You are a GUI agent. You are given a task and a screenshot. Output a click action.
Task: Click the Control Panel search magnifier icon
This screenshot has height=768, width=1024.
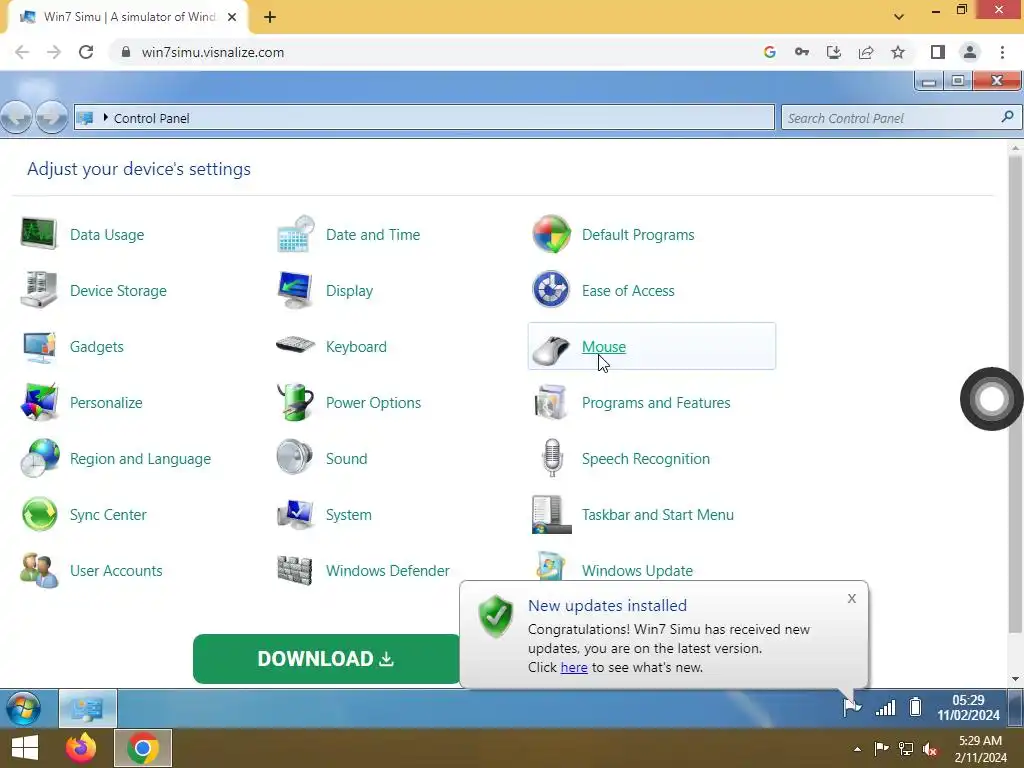(1007, 117)
